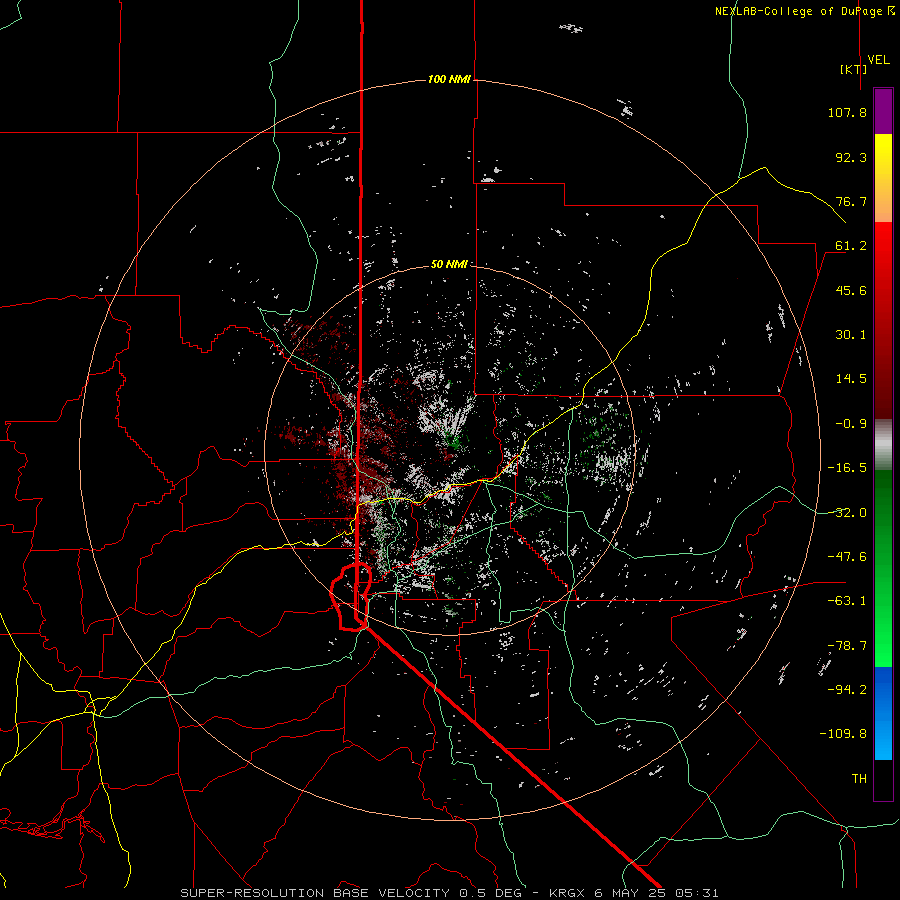The image size is (900, 900).
Task: Click the -32.0 velocity scale value
Action: click(847, 513)
